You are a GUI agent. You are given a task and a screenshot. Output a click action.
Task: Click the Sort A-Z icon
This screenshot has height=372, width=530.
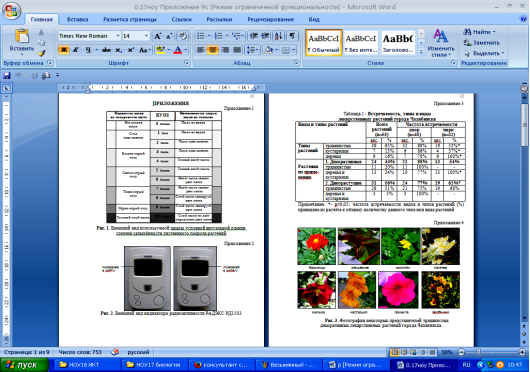(x=279, y=36)
